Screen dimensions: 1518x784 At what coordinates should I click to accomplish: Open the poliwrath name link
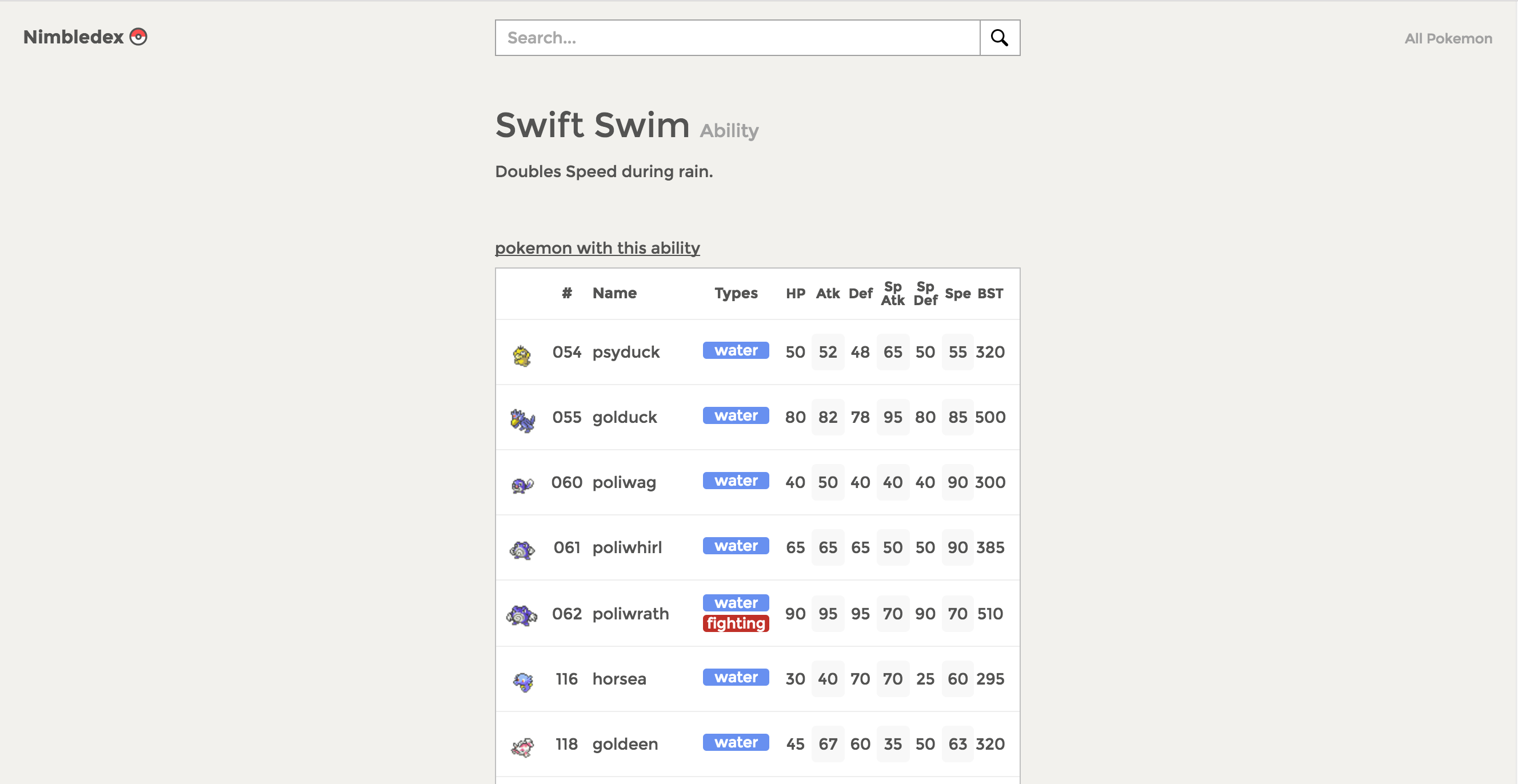click(x=630, y=613)
